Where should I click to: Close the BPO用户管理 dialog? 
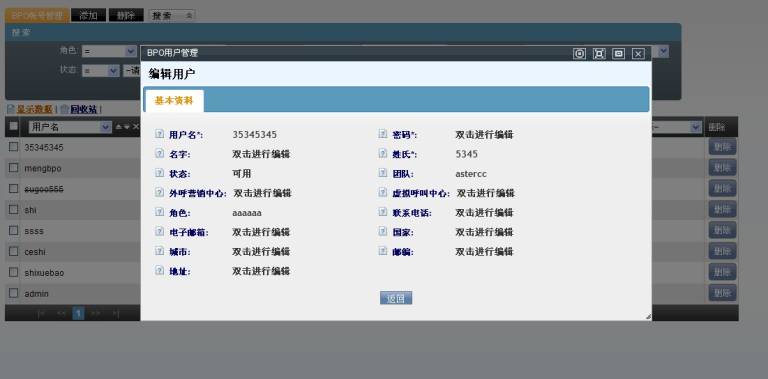tap(638, 53)
